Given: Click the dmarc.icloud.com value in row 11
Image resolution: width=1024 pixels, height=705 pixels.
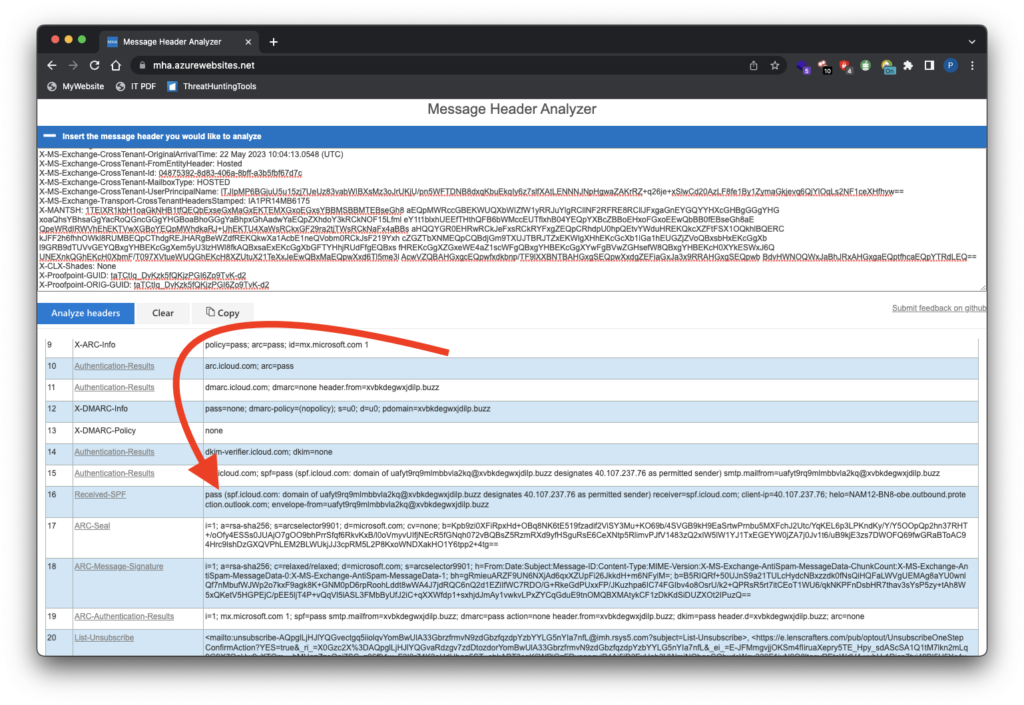Looking at the screenshot, I should point(322,388).
